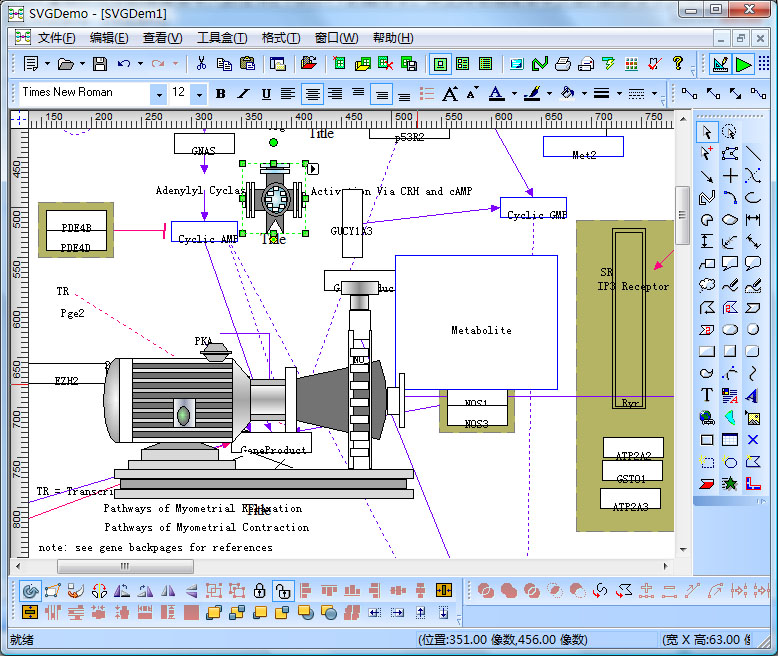Toggle Italic text formatting
This screenshot has height=656, width=778.
[x=243, y=94]
